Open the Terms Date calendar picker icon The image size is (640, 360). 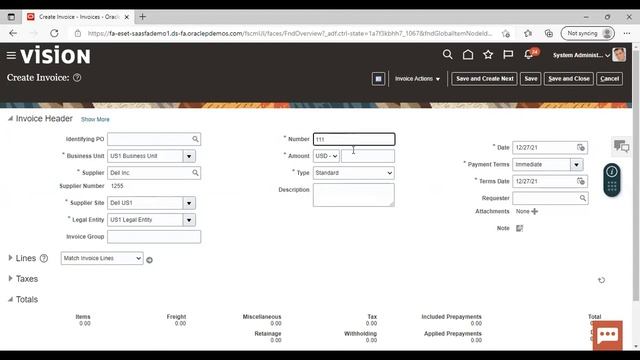[580, 181]
